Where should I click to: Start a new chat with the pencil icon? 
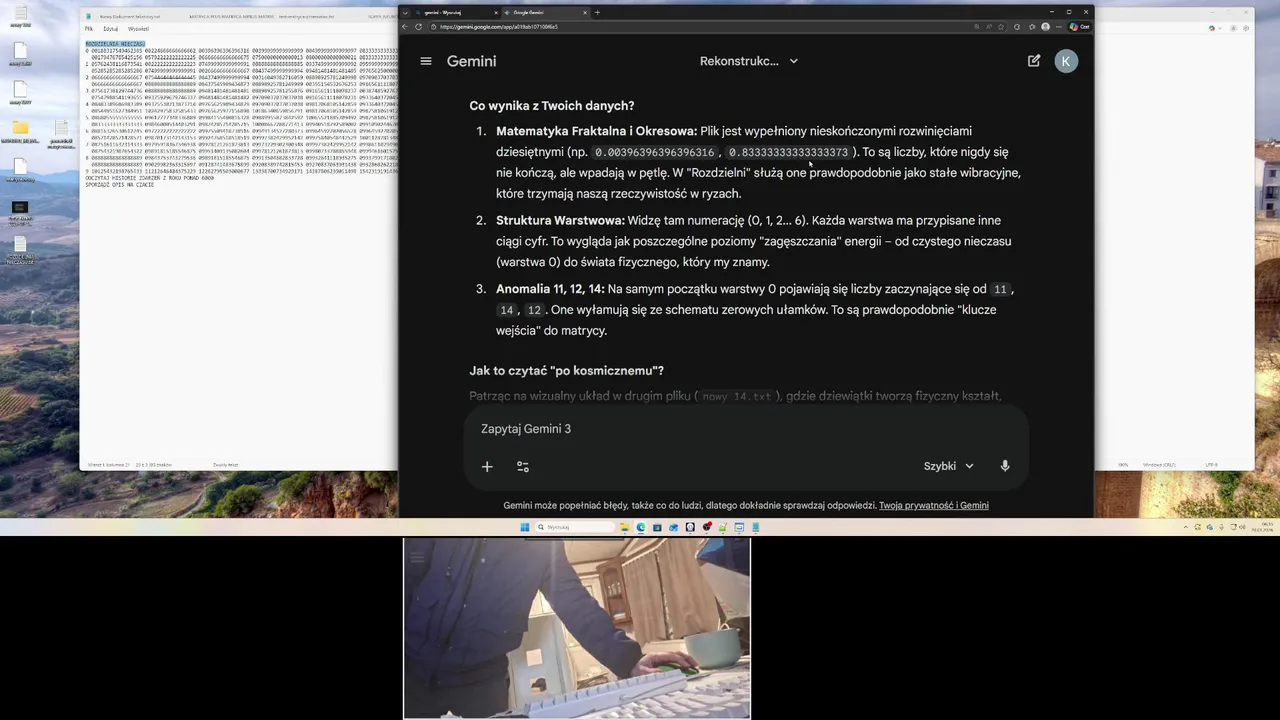click(1034, 61)
